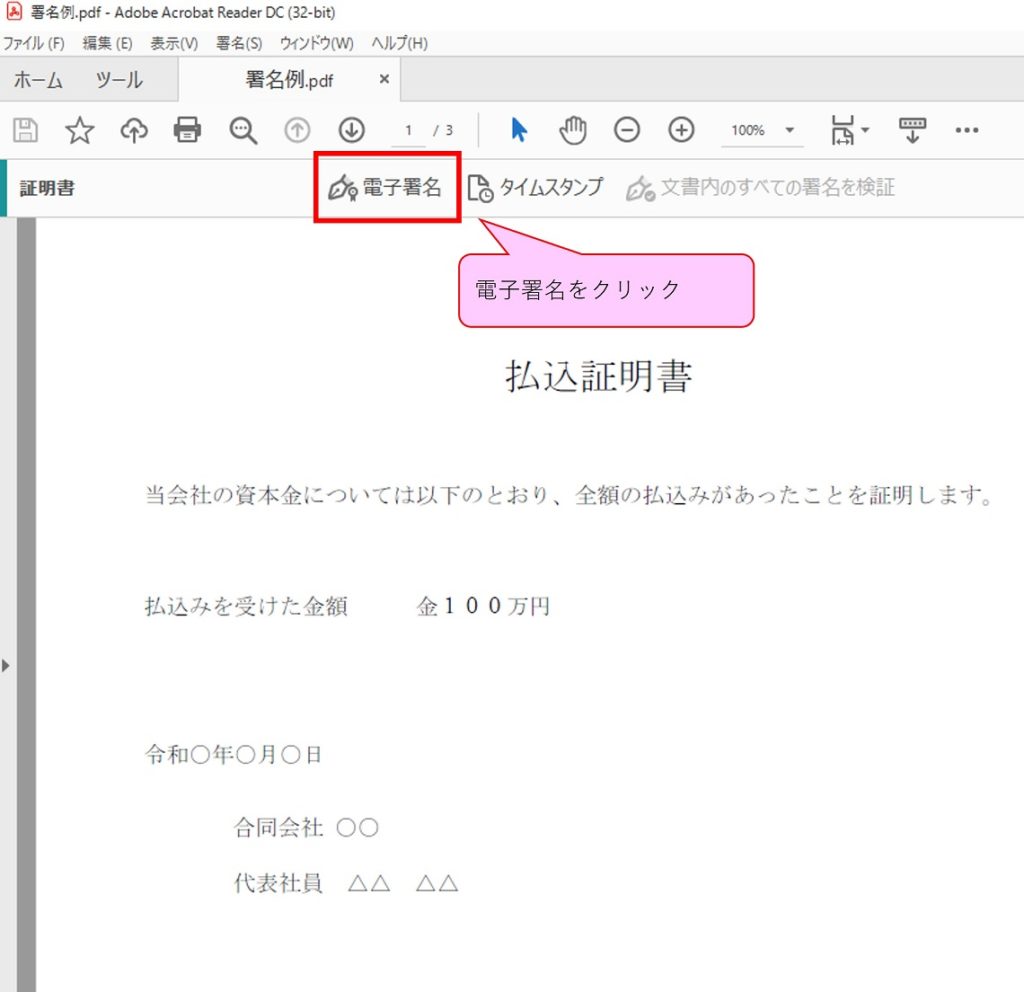Close the 署名例.pdf tab

384,80
